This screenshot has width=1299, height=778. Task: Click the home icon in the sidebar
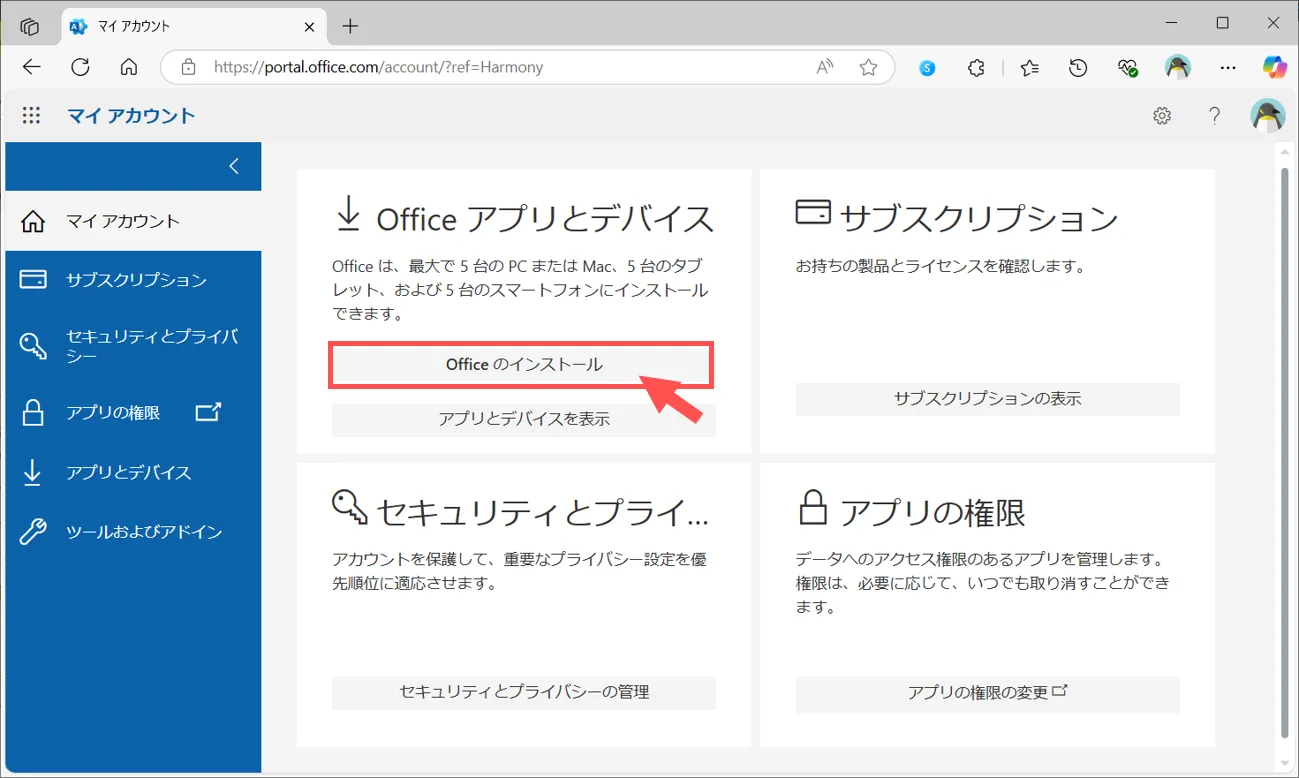pos(33,221)
